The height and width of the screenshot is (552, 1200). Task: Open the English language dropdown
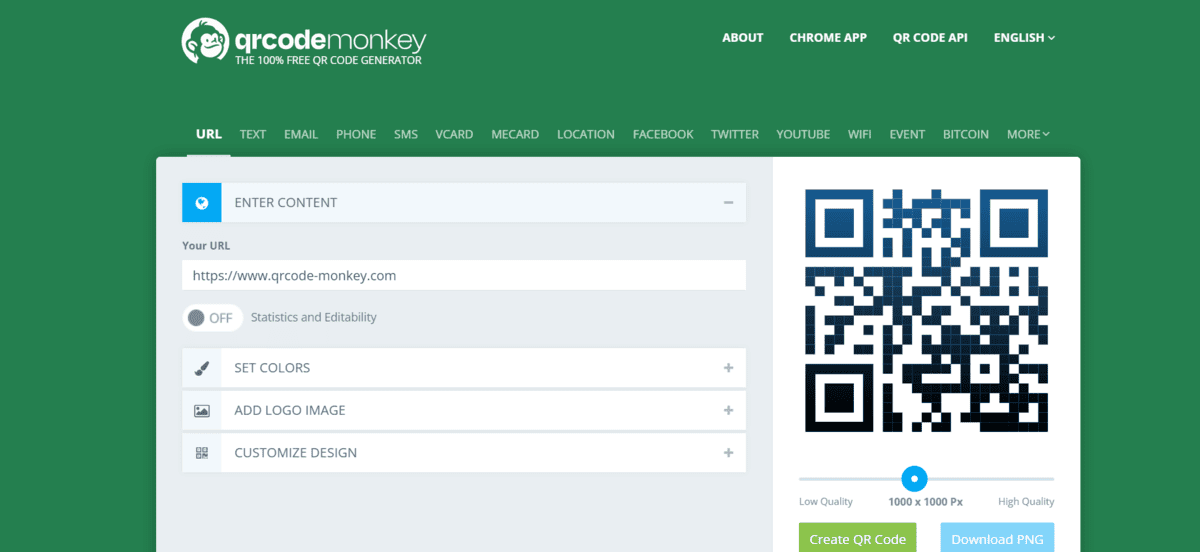[1024, 38]
